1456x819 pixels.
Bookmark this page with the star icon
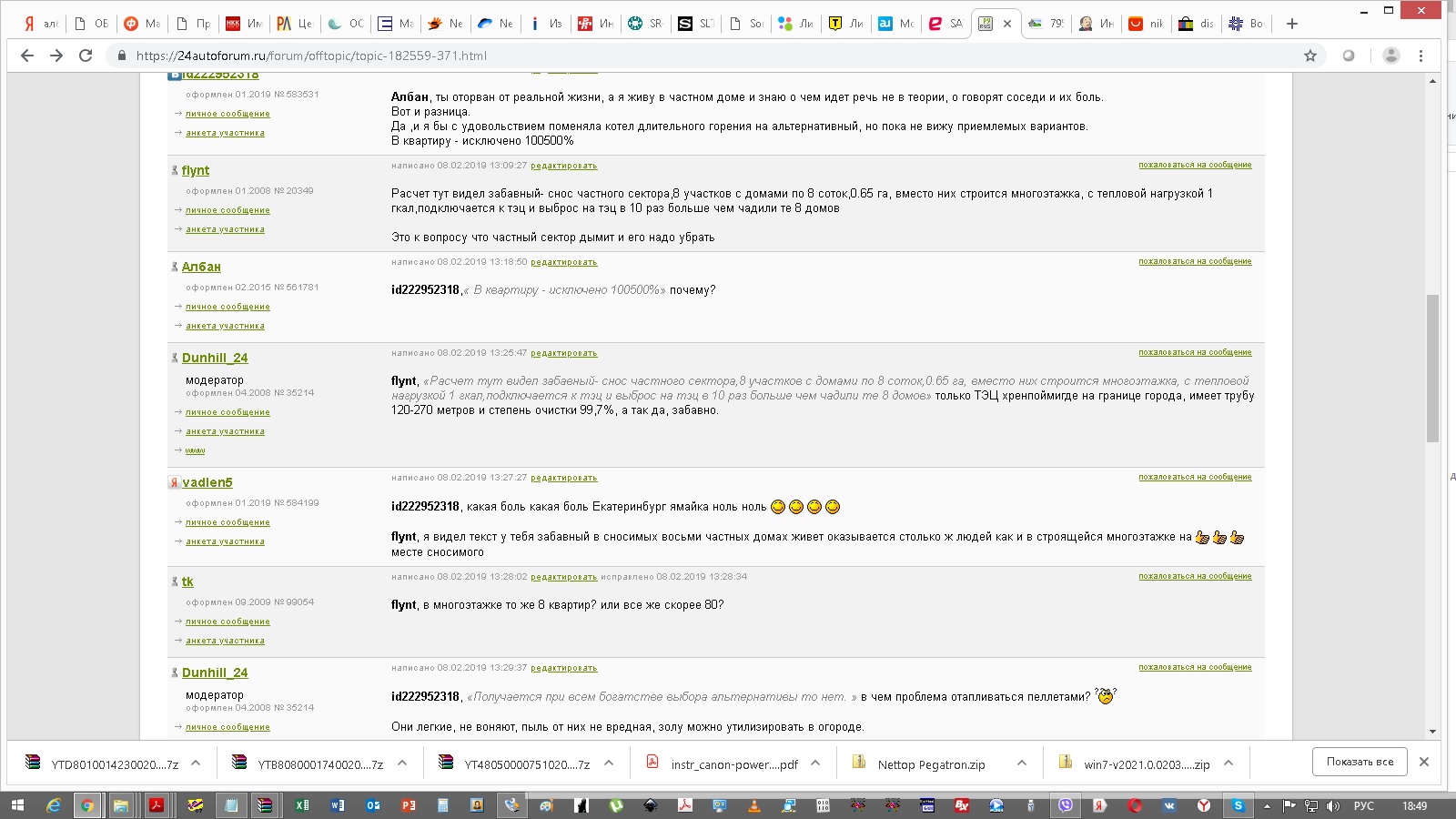click(1310, 56)
